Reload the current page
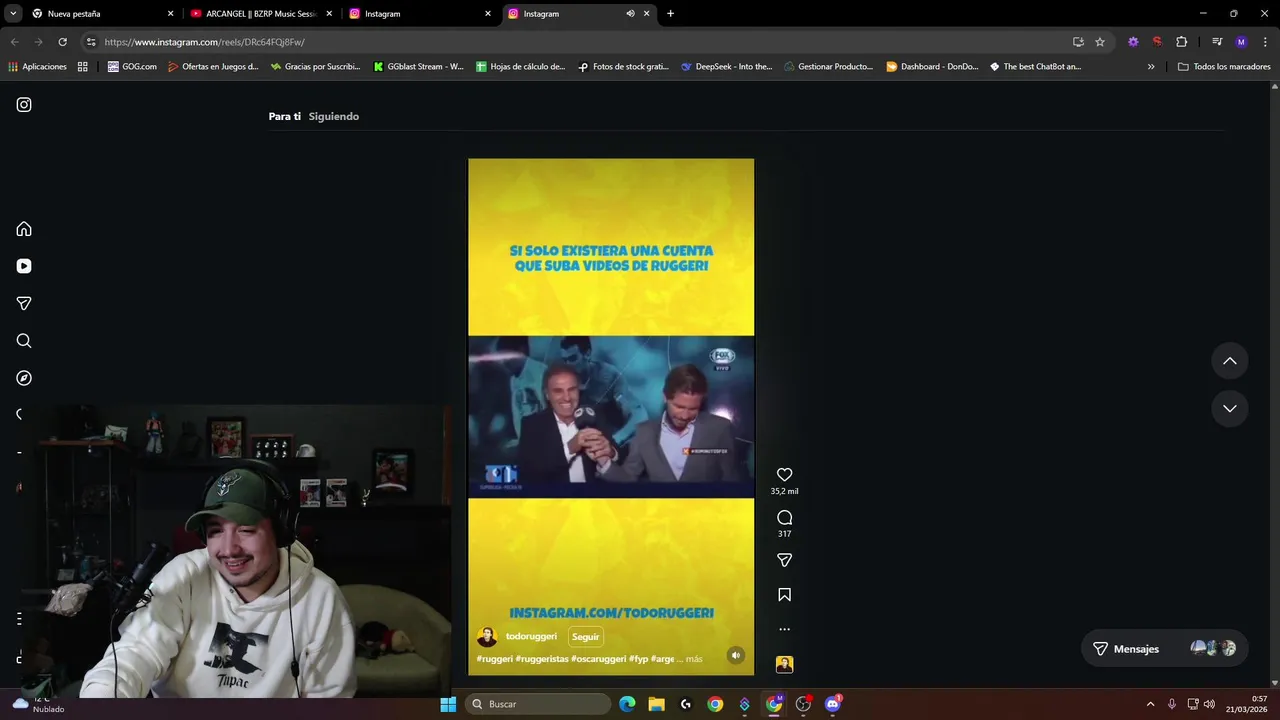 click(x=62, y=42)
